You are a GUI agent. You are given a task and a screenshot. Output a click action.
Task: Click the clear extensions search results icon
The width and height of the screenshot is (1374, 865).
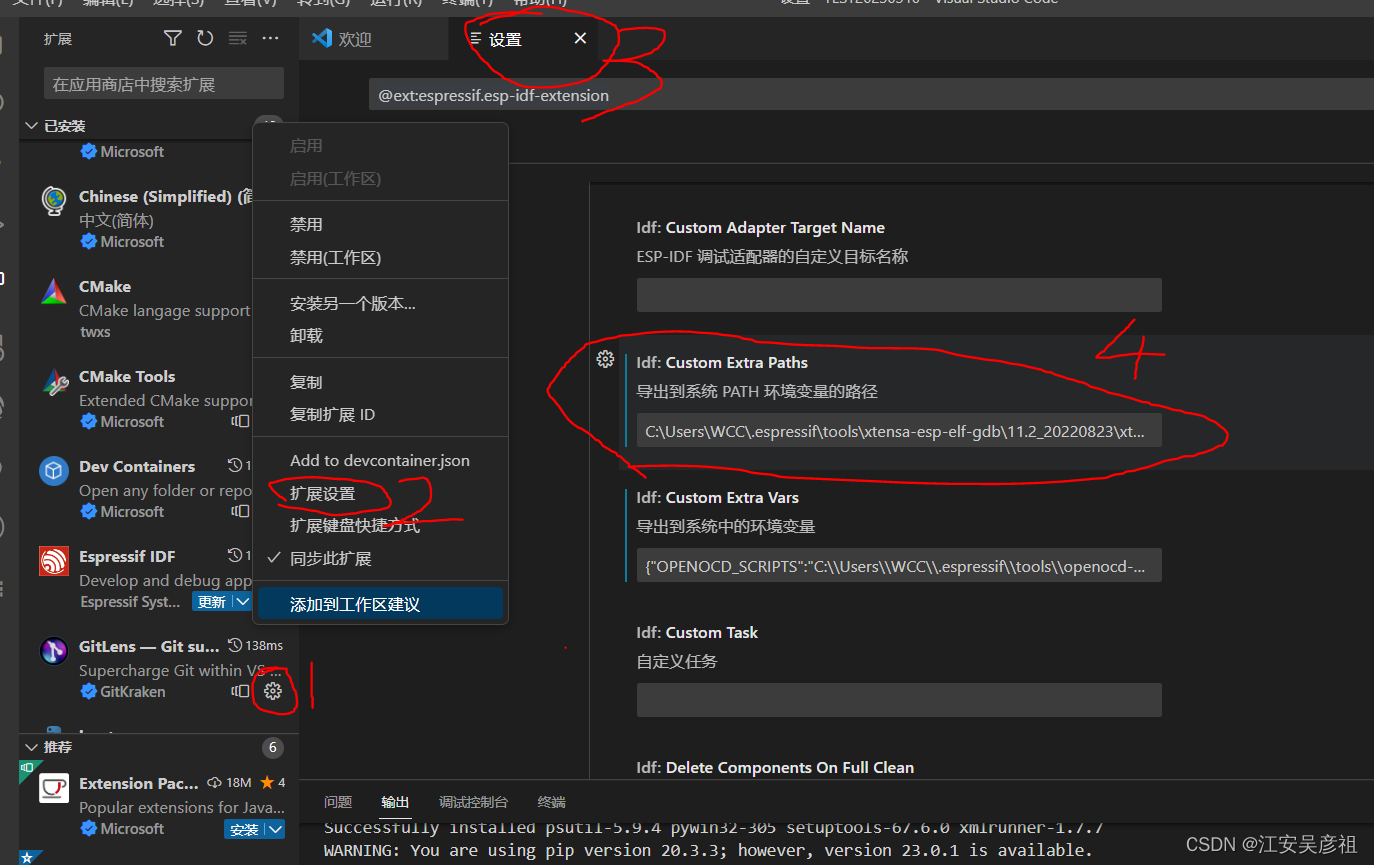click(x=238, y=38)
